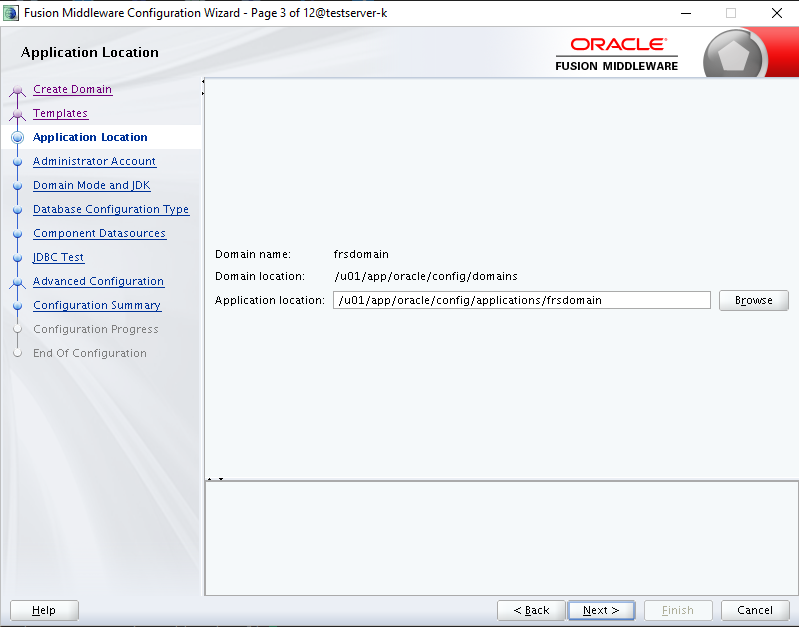799x627 pixels.
Task: Click the frsdomain domain name value
Action: click(x=361, y=254)
